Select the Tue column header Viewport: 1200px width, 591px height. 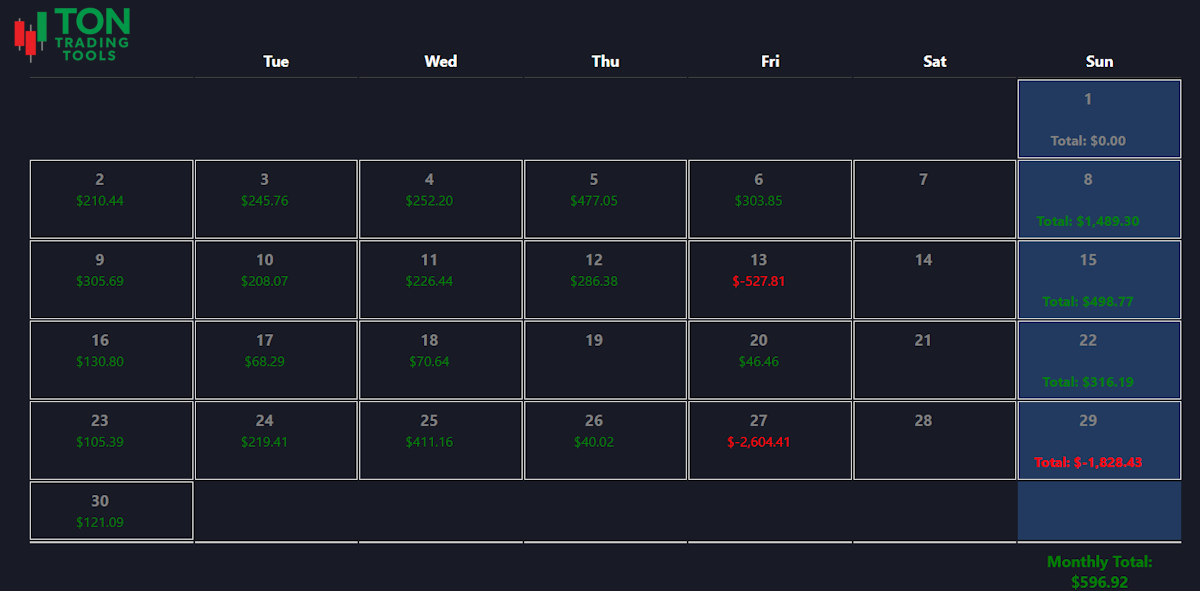[276, 61]
